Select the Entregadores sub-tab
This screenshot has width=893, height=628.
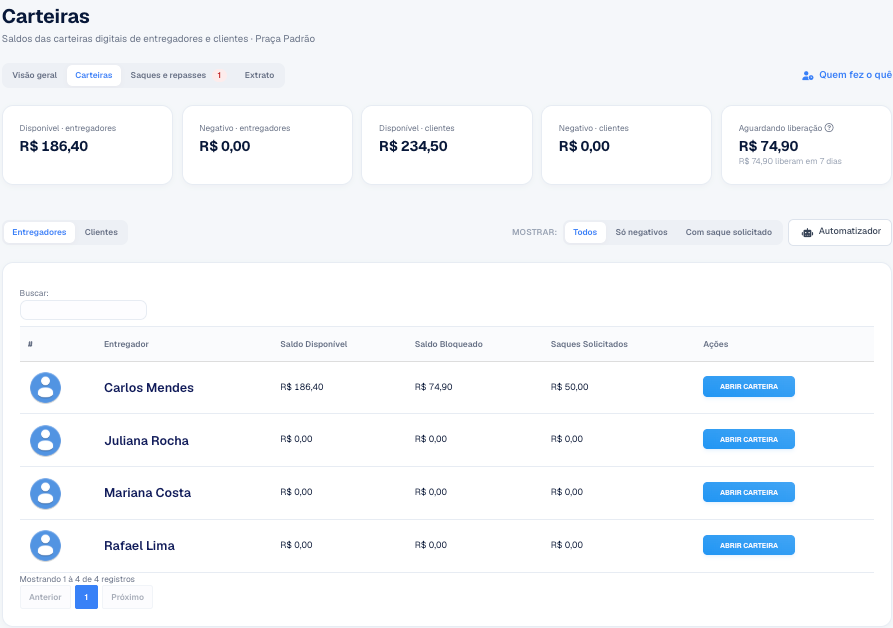[39, 232]
